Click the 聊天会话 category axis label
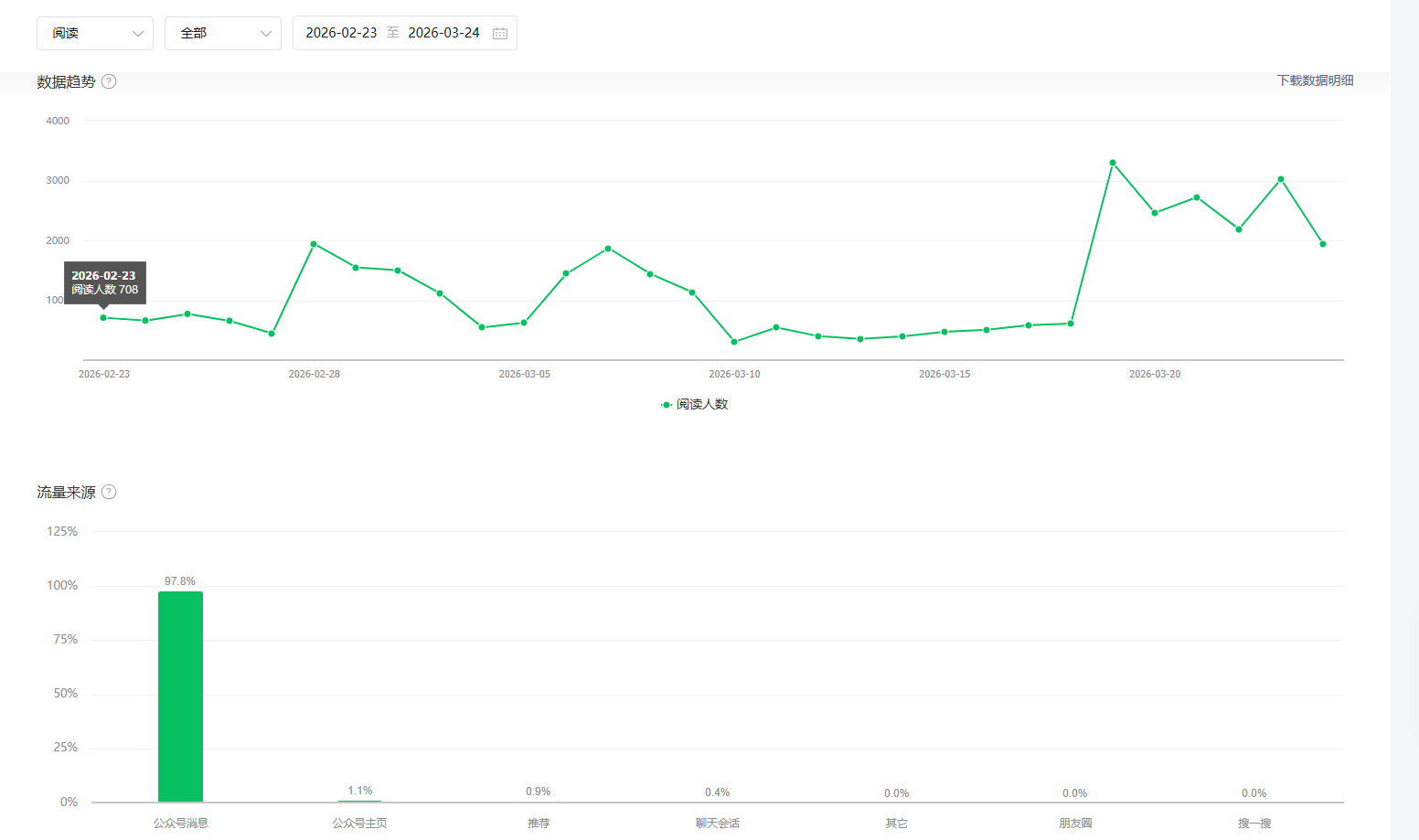 click(x=718, y=823)
